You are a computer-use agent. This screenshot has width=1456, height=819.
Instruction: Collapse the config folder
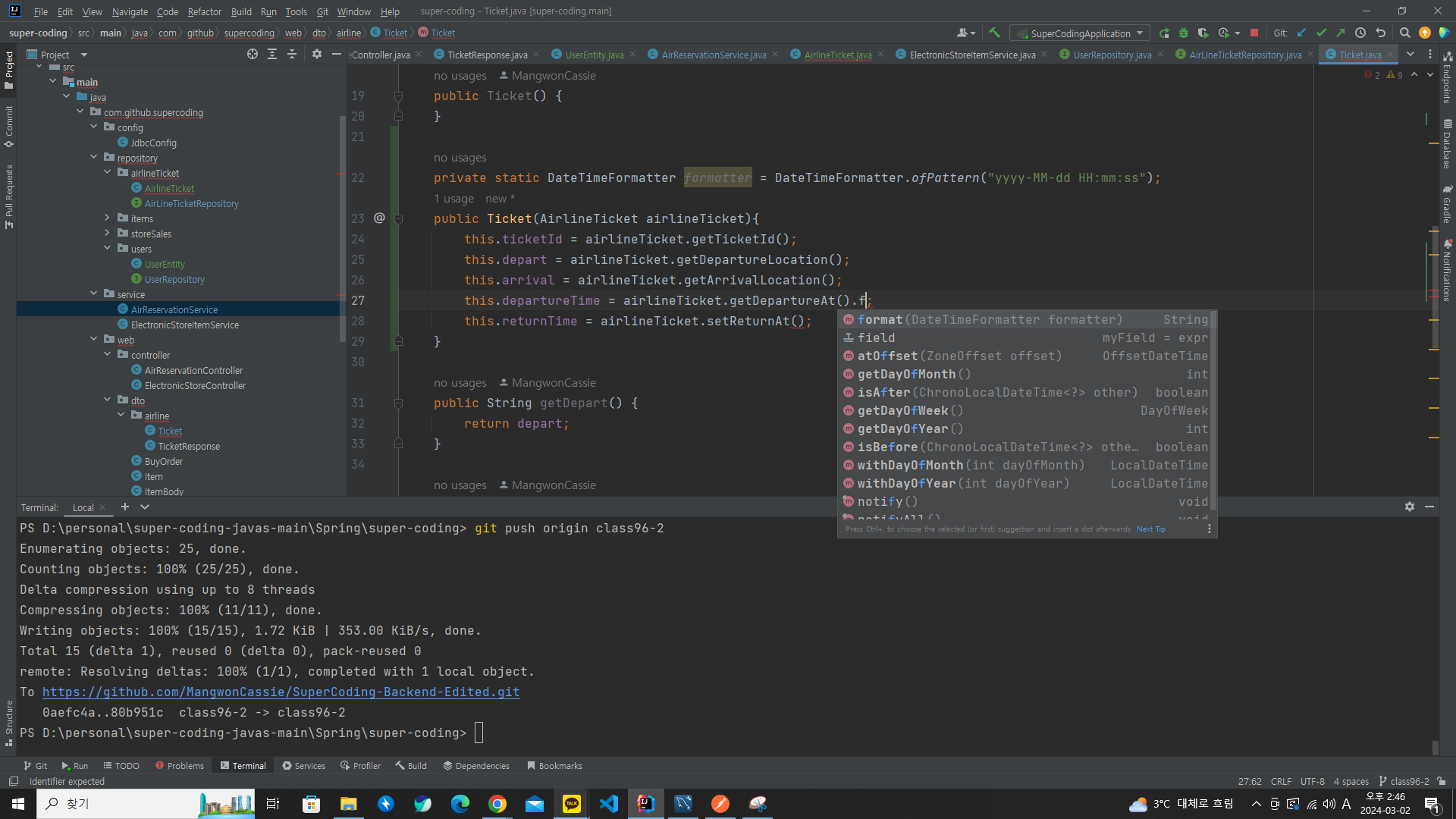coord(94,127)
